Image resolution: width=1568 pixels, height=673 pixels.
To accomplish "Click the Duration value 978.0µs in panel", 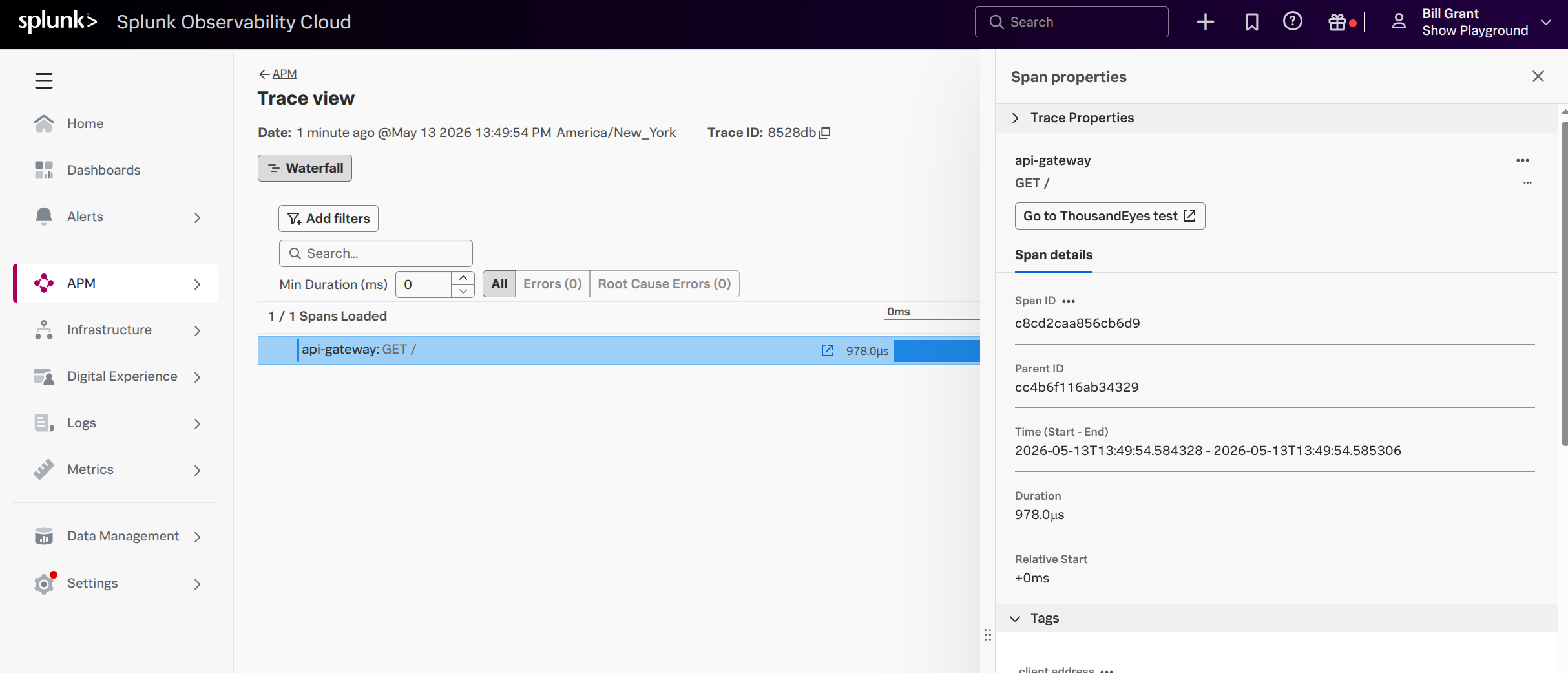I will 1040,515.
